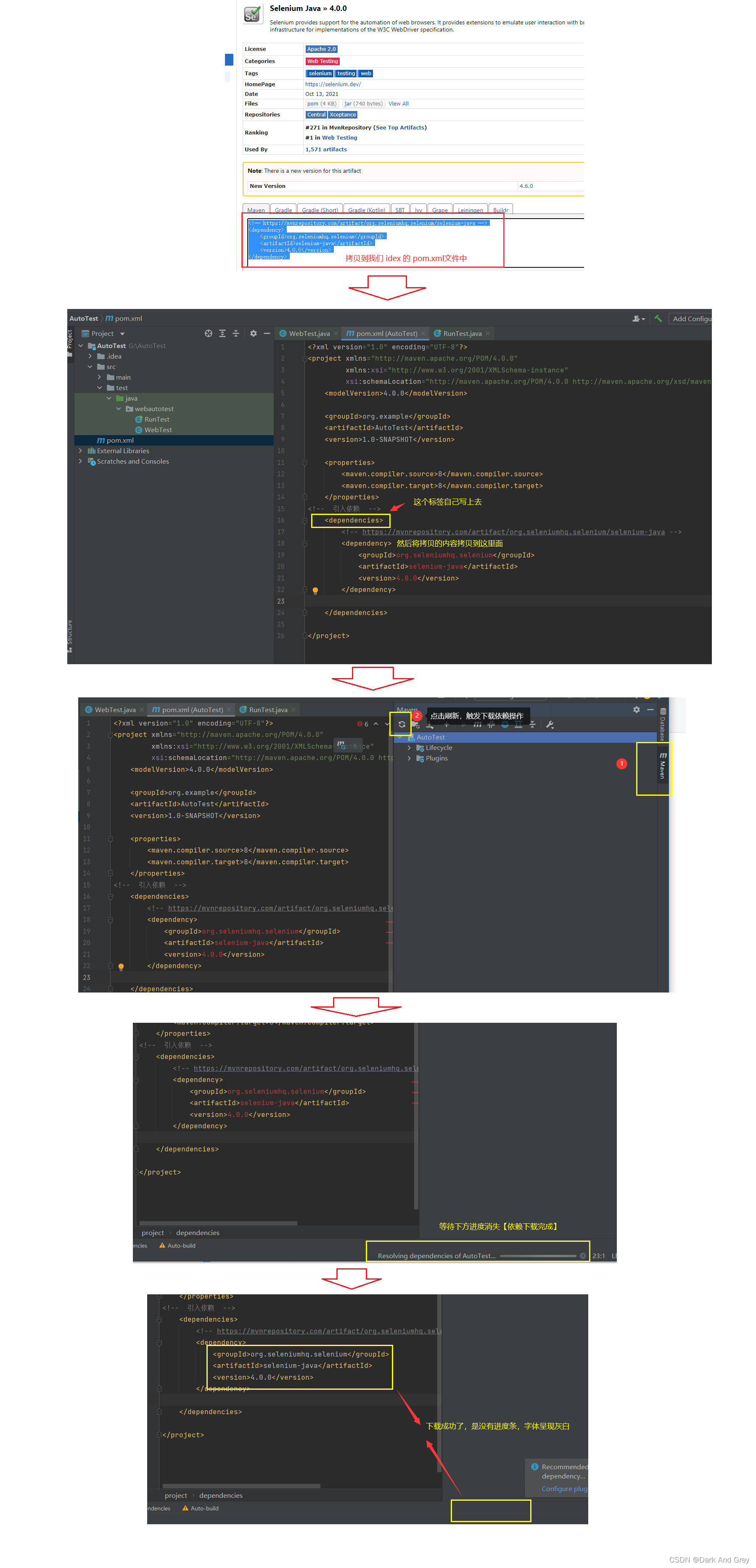Click the Configure plugins notification link
The image size is (756, 1568).
pos(564,1489)
